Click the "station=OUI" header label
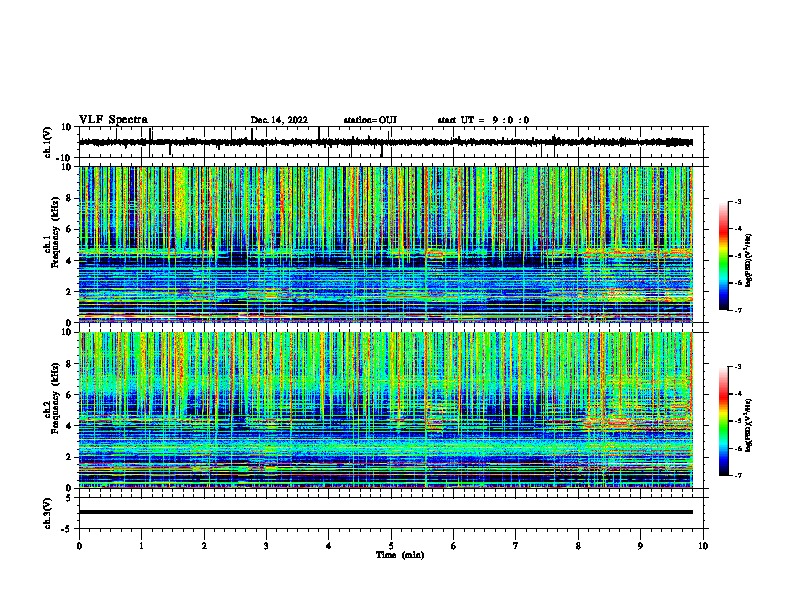This screenshot has height=612, width=792. click(x=370, y=120)
